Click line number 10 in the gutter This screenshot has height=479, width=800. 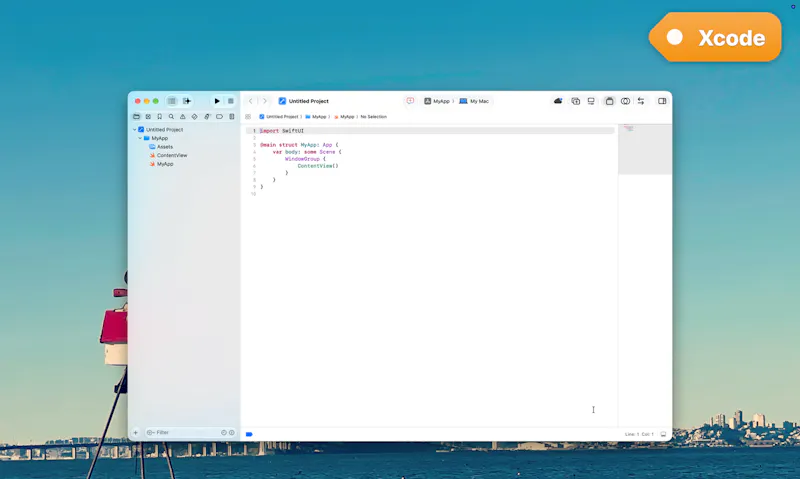[253, 194]
